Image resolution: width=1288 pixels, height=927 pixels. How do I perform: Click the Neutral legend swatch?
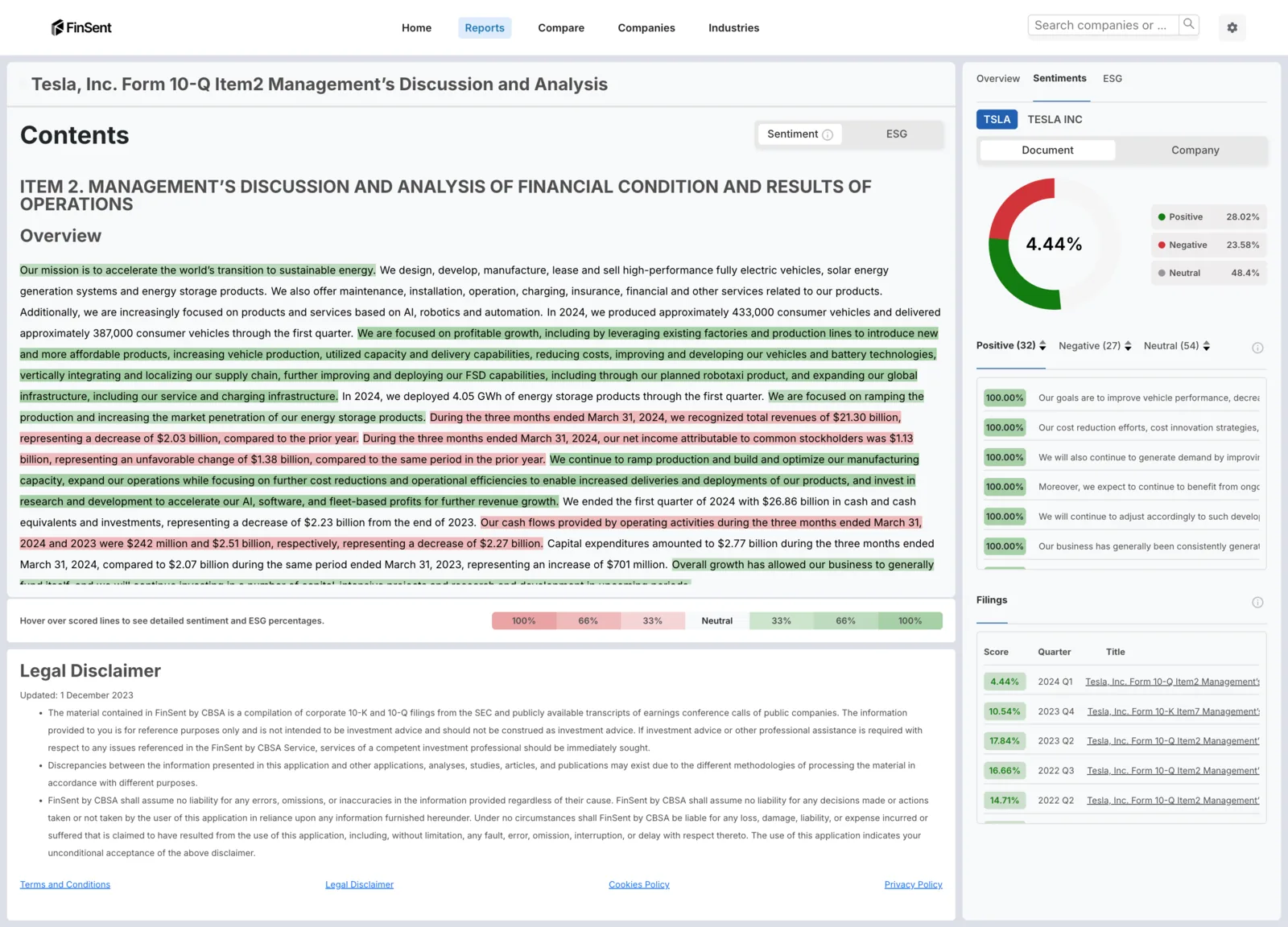(x=717, y=621)
